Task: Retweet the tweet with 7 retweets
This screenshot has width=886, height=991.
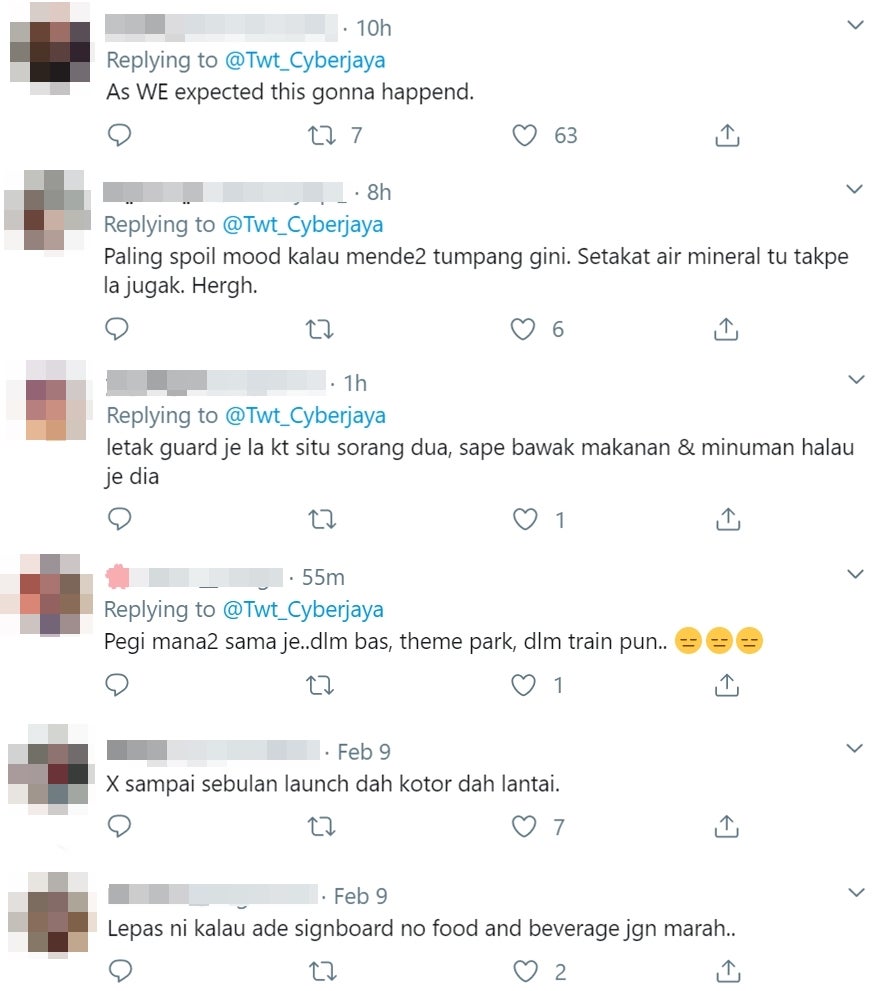Action: click(x=322, y=135)
